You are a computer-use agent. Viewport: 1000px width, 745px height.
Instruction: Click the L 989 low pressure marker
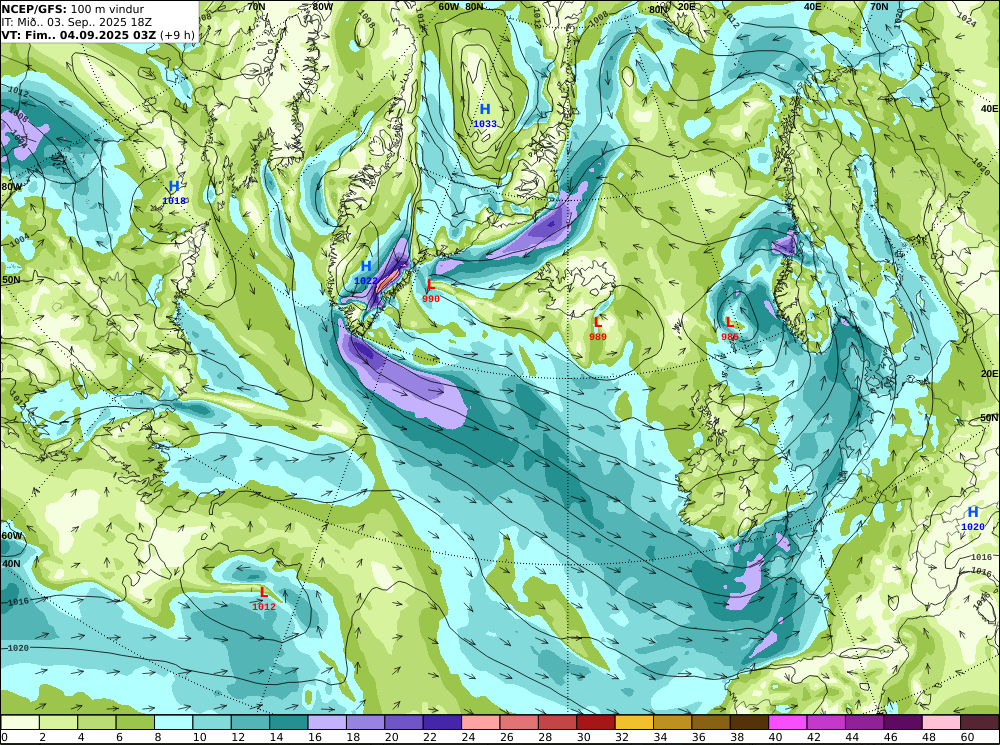(598, 329)
